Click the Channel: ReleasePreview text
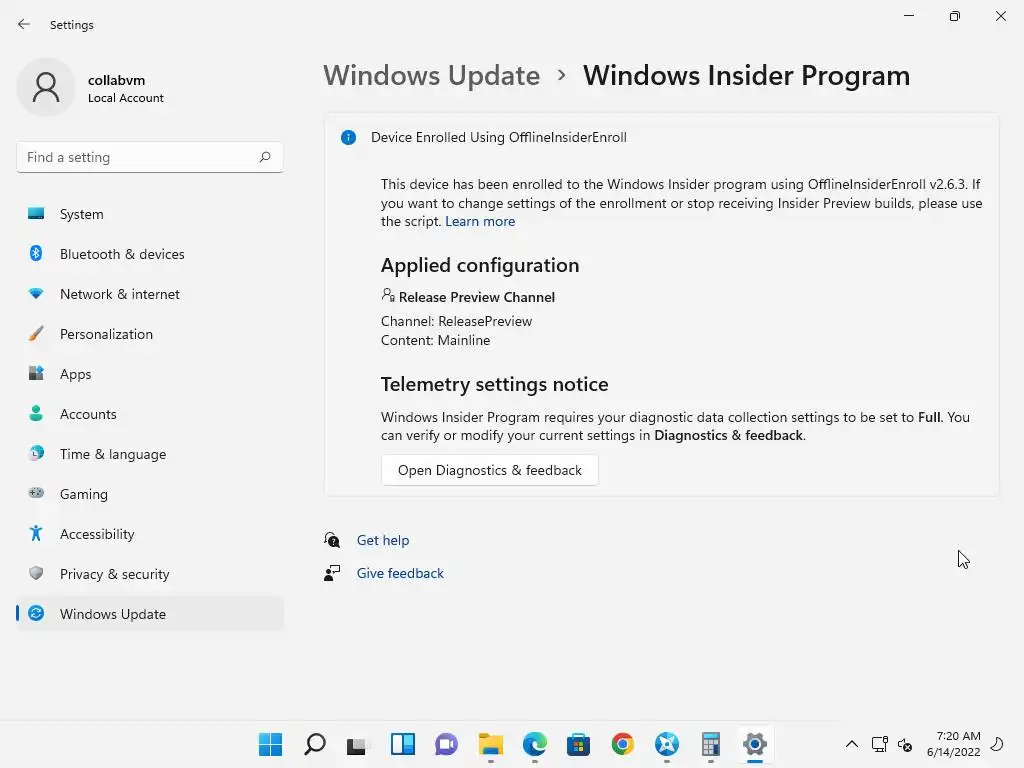Image resolution: width=1024 pixels, height=768 pixels. pos(456,321)
